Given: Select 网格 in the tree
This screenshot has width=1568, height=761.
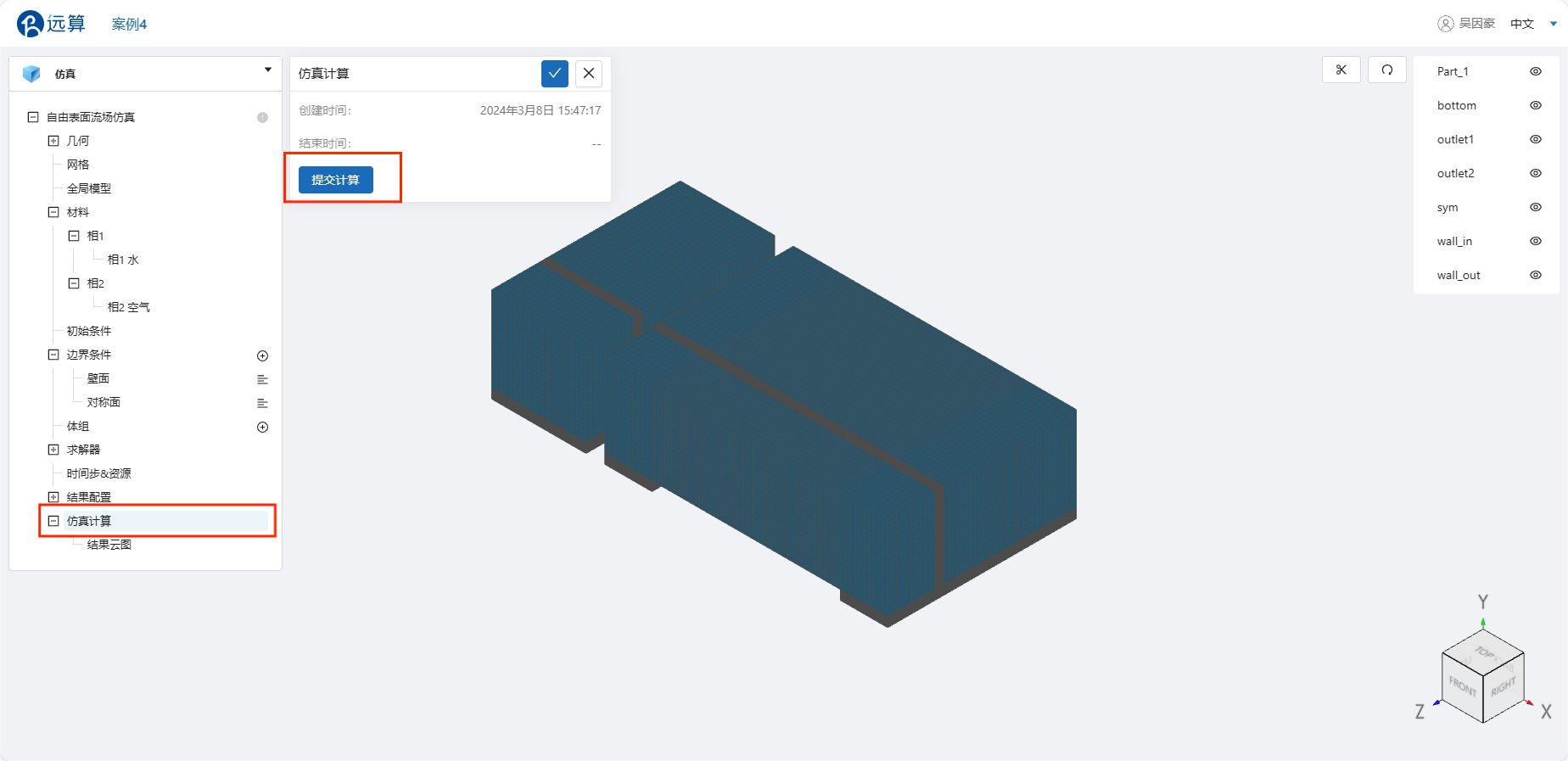Looking at the screenshot, I should [x=78, y=165].
